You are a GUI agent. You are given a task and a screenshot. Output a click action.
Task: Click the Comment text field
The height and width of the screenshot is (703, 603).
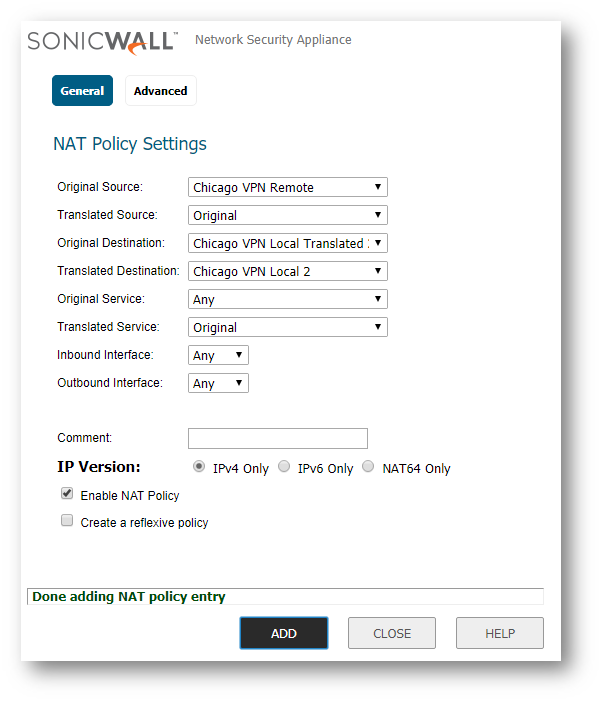tap(277, 438)
